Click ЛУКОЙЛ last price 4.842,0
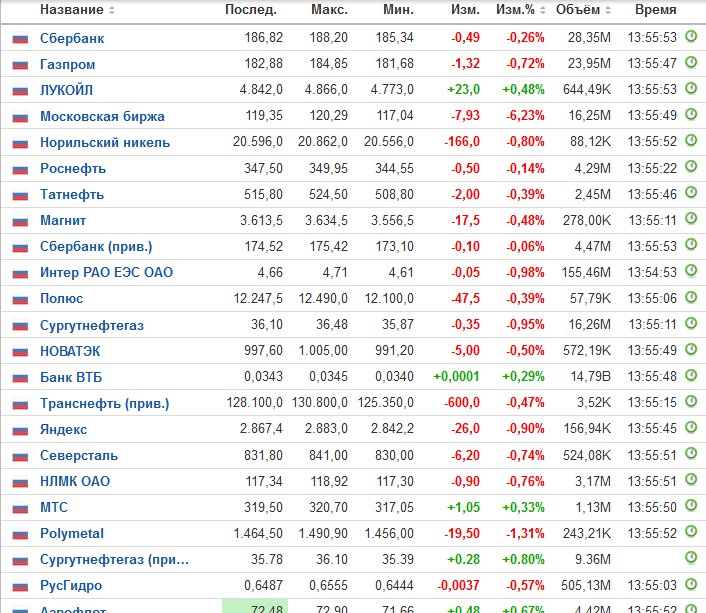Viewport: 706px width, 613px height. 261,90
